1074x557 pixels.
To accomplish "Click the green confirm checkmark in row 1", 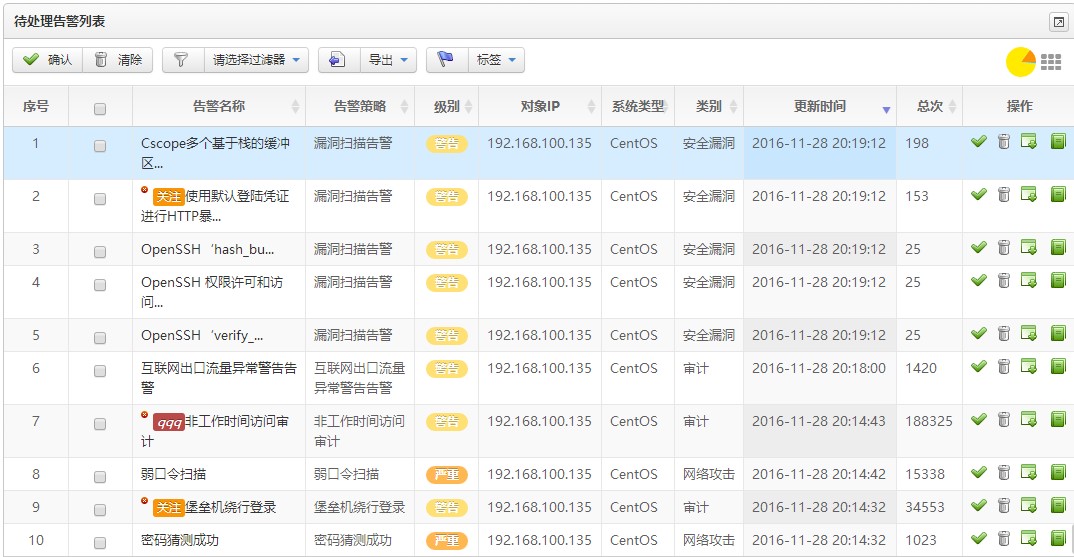I will pyautogui.click(x=978, y=142).
